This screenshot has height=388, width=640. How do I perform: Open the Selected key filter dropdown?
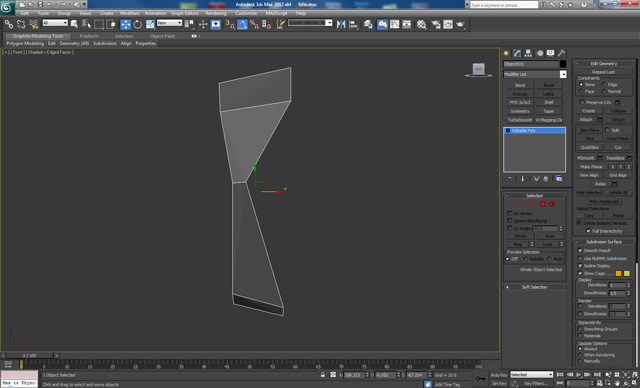pyautogui.click(x=531, y=375)
